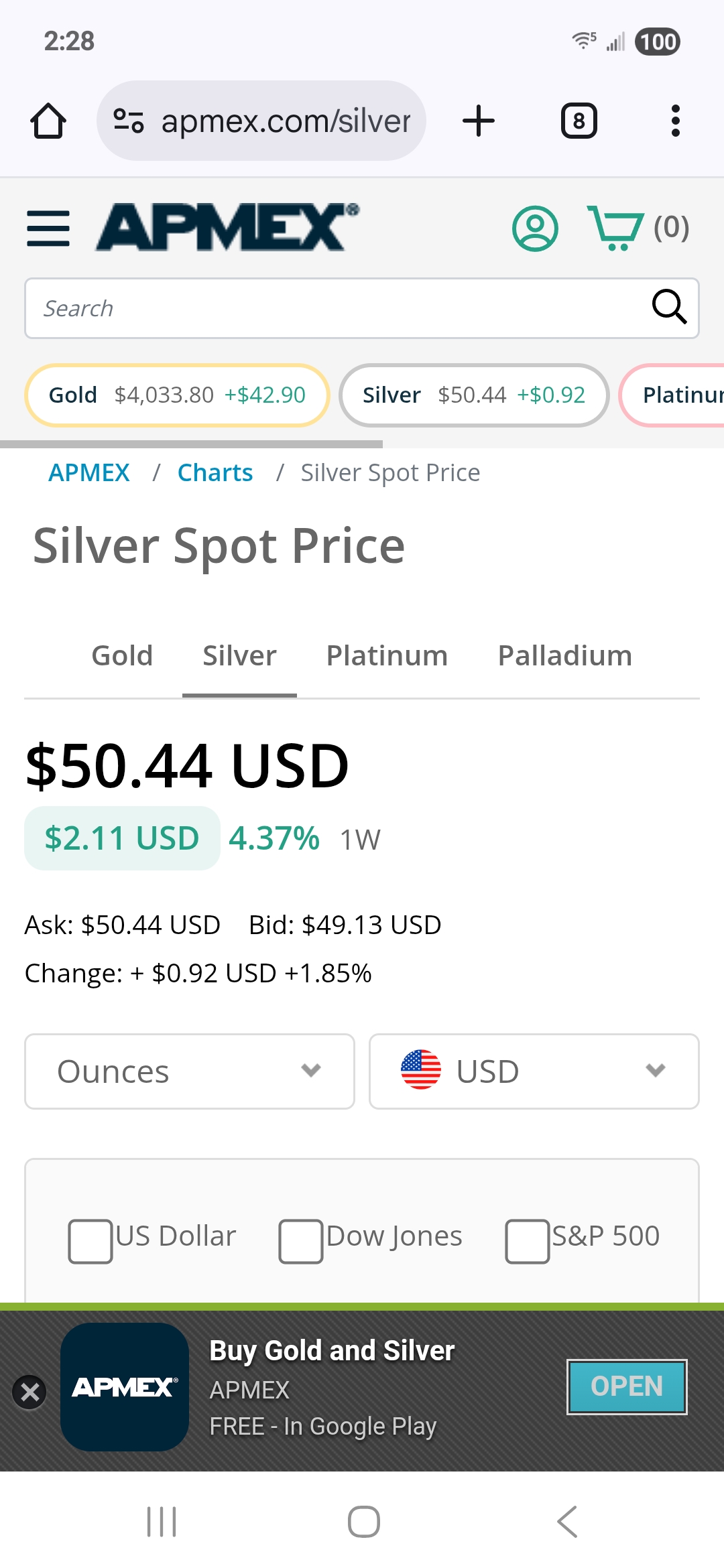Image resolution: width=724 pixels, height=1568 pixels.
Task: Enable the US Dollar comparison checkbox
Action: click(x=90, y=1242)
